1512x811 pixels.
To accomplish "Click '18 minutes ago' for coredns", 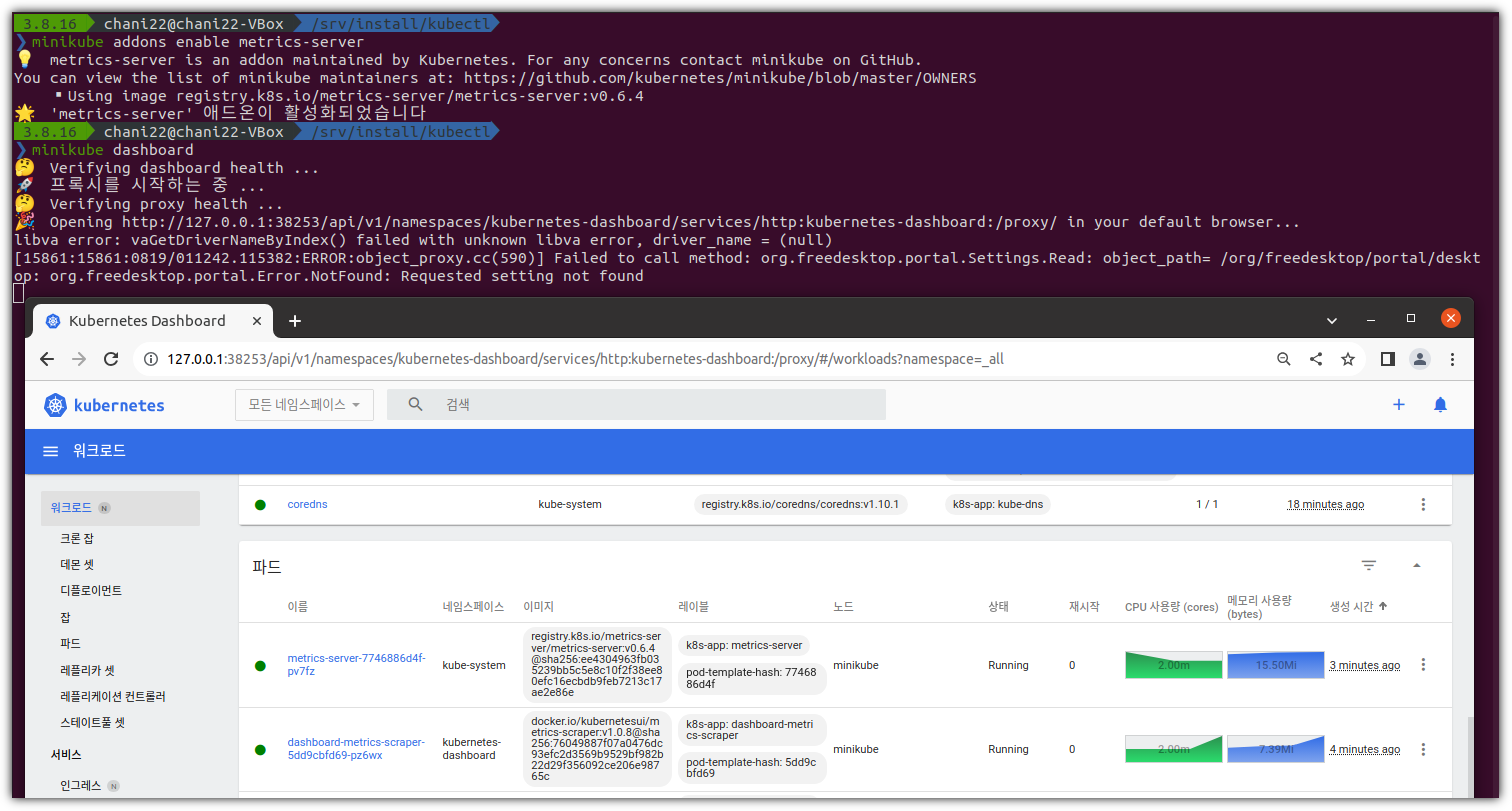I will pyautogui.click(x=1325, y=504).
